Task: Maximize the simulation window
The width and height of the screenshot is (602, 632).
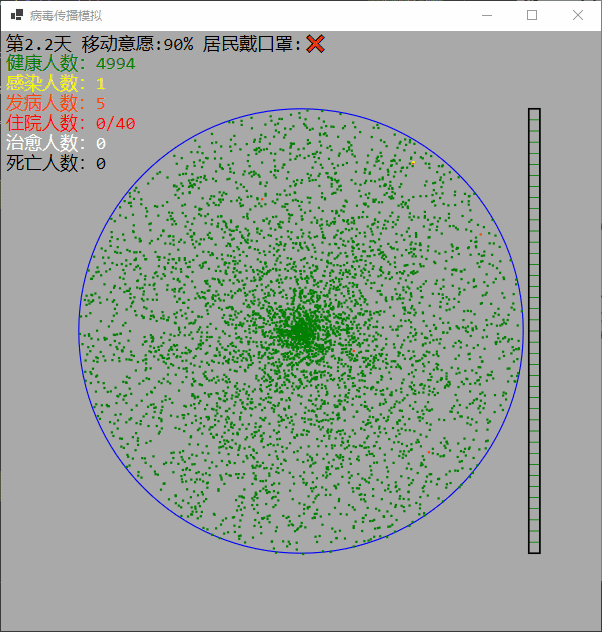Action: (532, 15)
